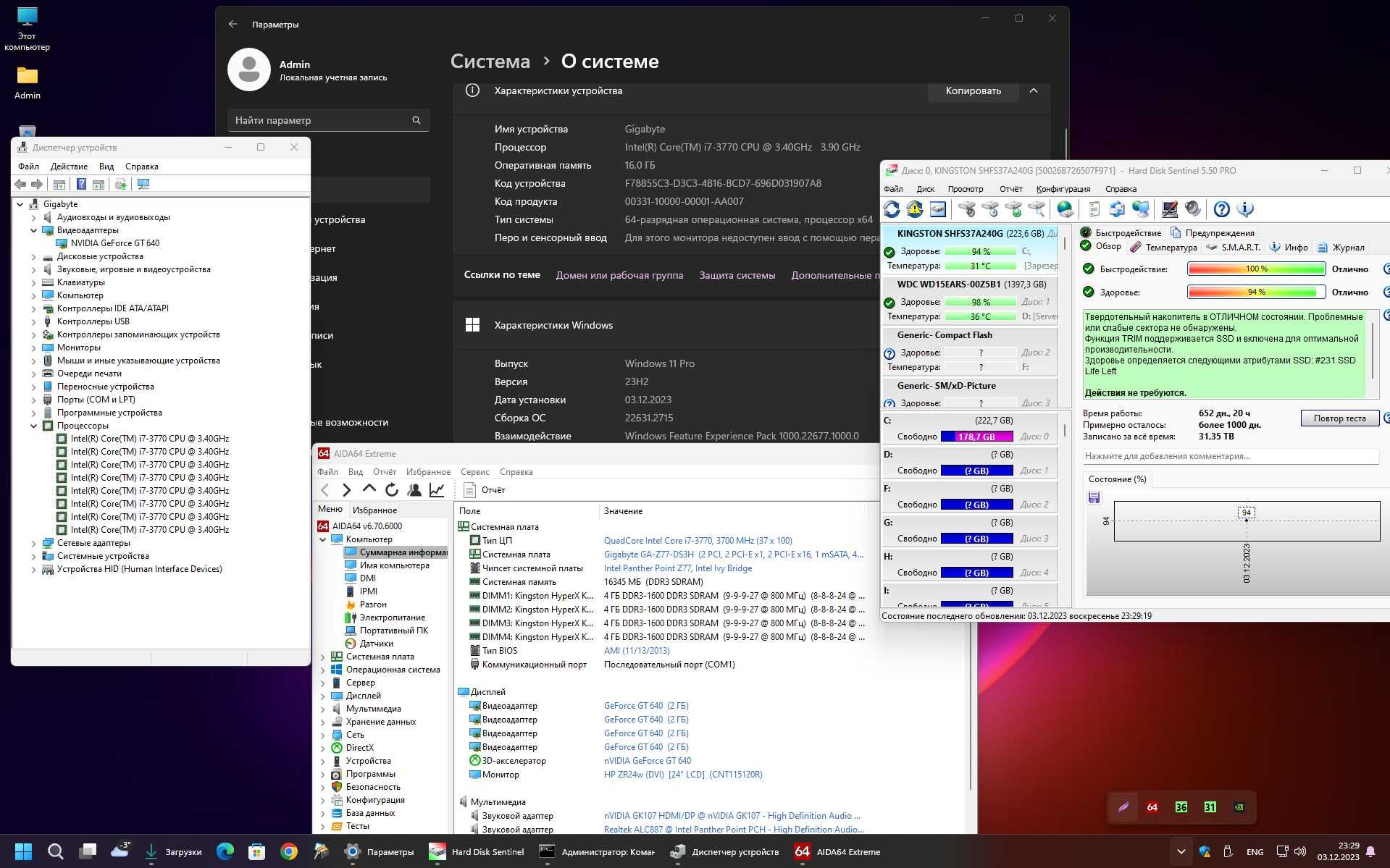Open the Действие menu in Device Manager
1390x868 pixels.
(x=69, y=167)
